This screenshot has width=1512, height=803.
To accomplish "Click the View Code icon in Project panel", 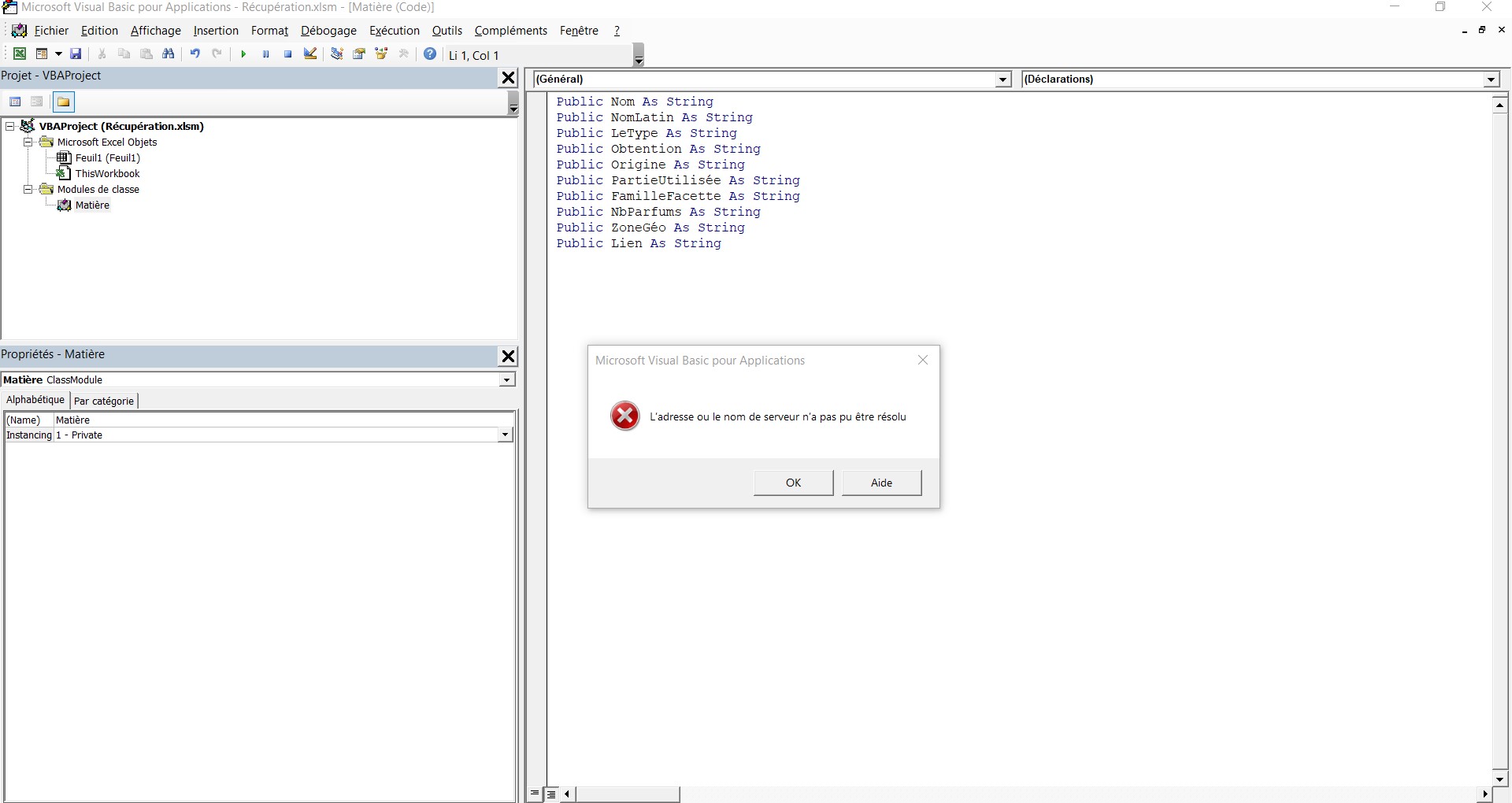I will (15, 102).
